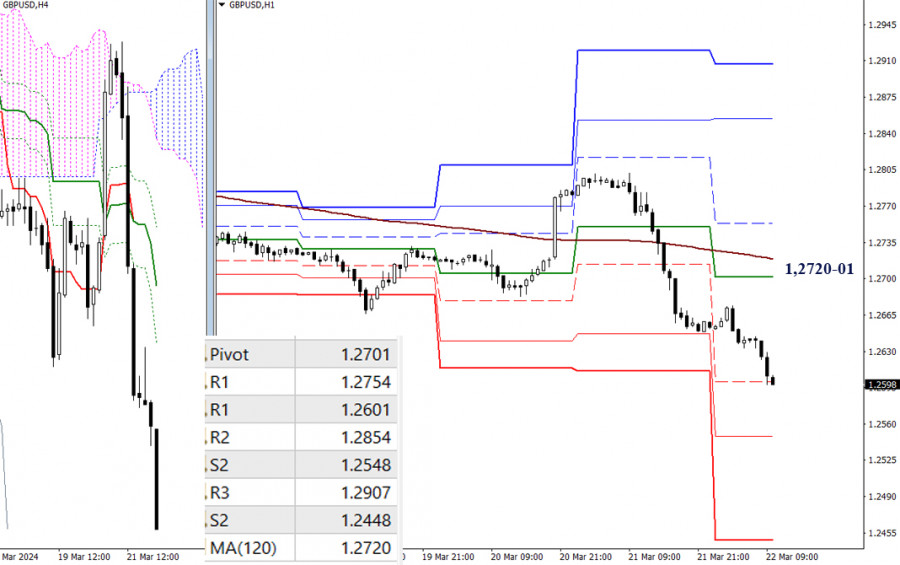The image size is (900, 565).
Task: Select the R2 value 1.2854
Action: pyautogui.click(x=366, y=438)
